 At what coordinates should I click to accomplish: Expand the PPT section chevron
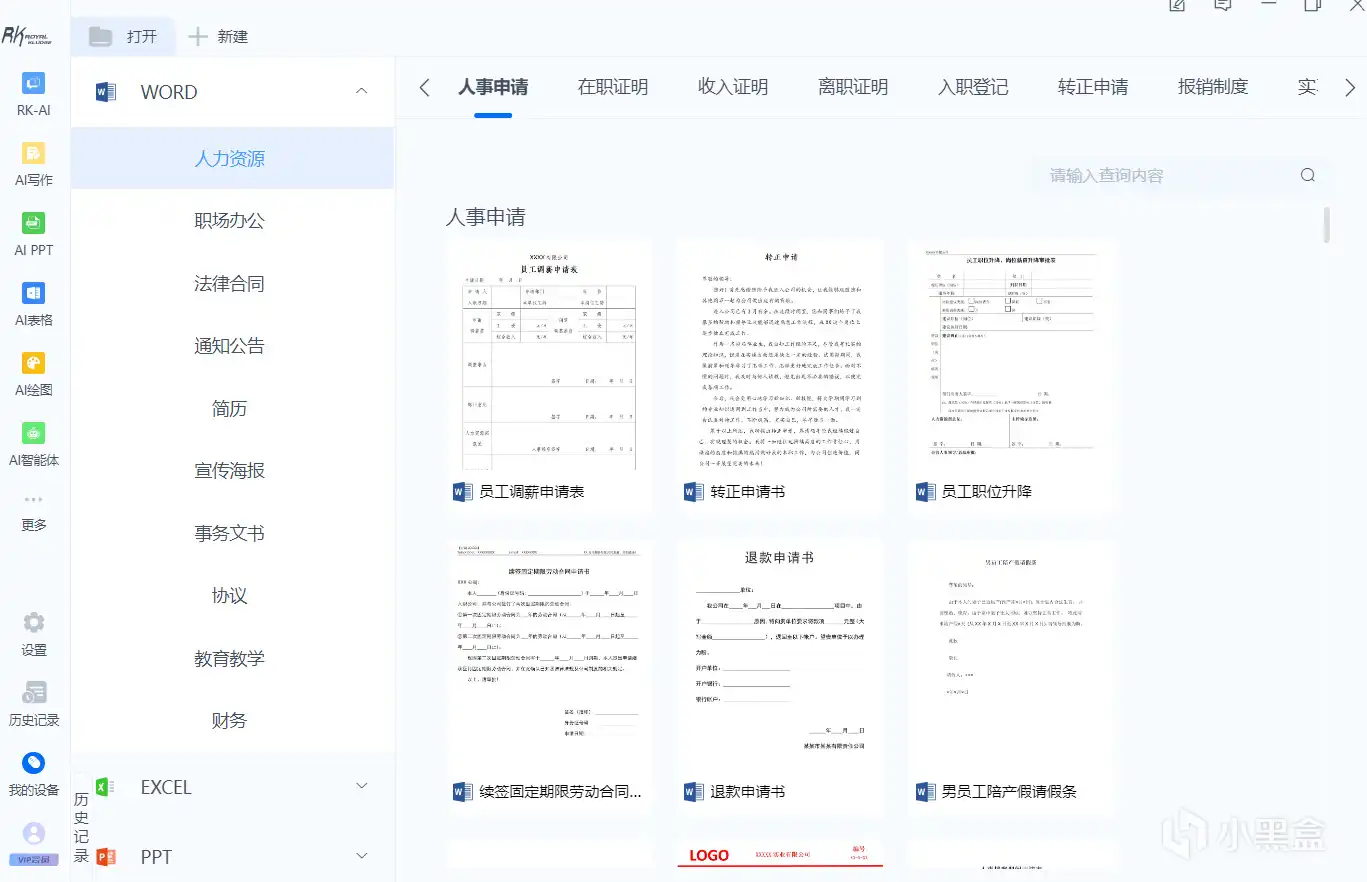[362, 856]
